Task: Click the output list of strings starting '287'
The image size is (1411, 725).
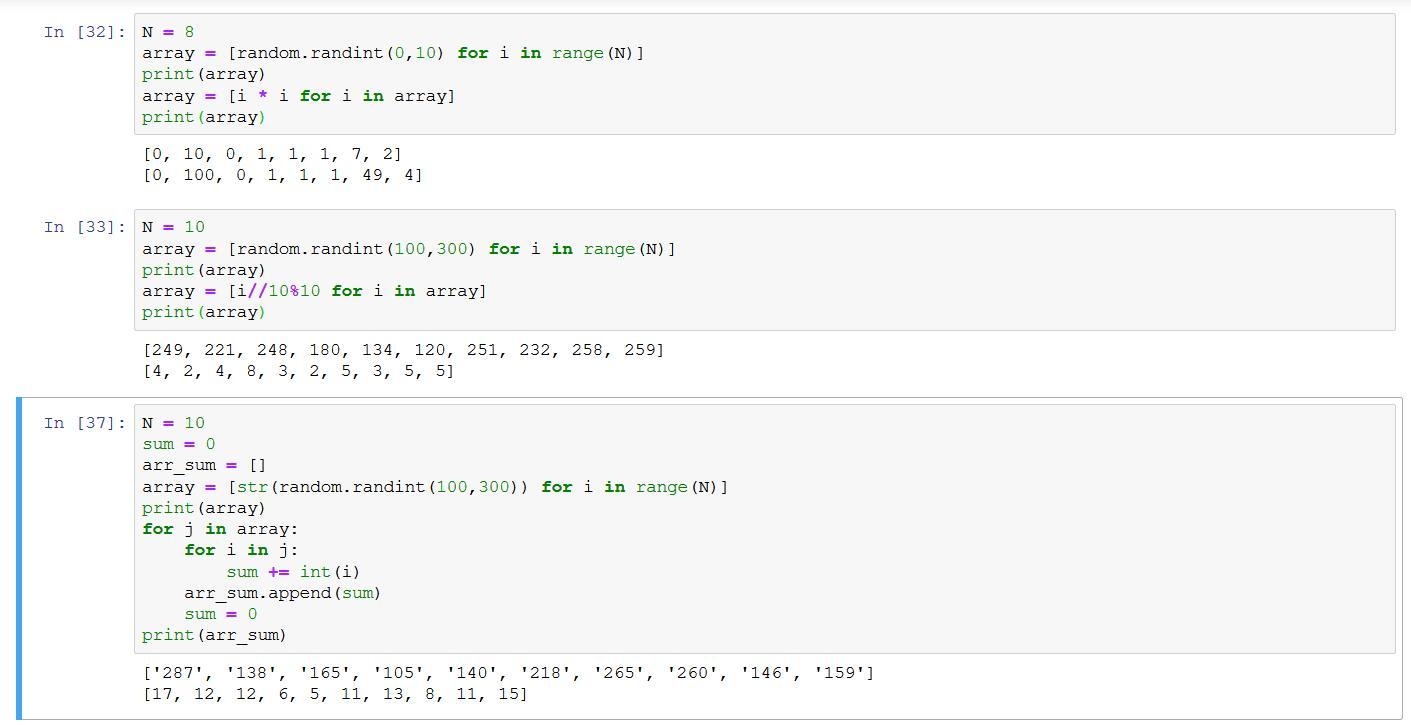Action: [508, 673]
